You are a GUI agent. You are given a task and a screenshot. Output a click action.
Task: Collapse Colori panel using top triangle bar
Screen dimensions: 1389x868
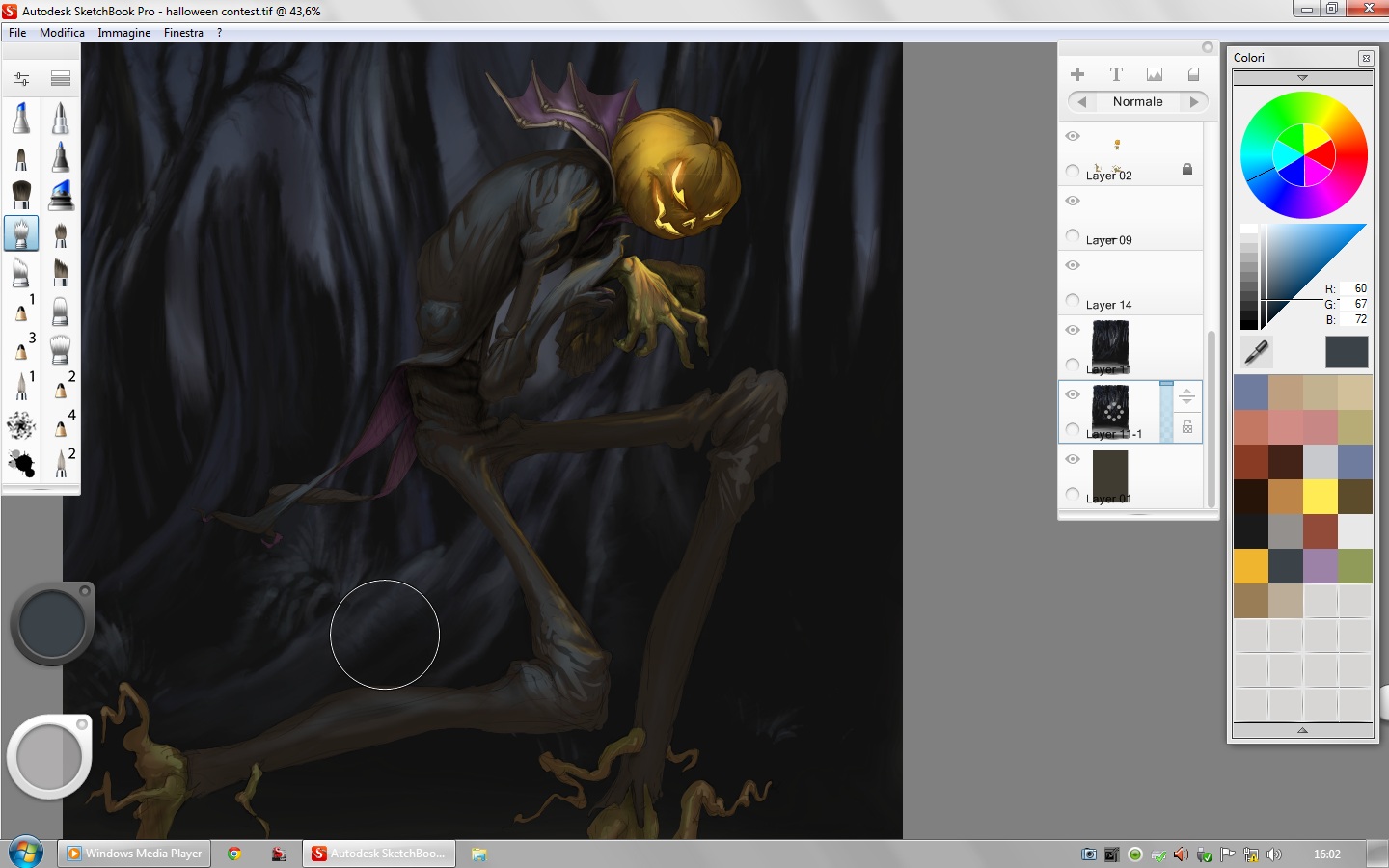coord(1302,77)
